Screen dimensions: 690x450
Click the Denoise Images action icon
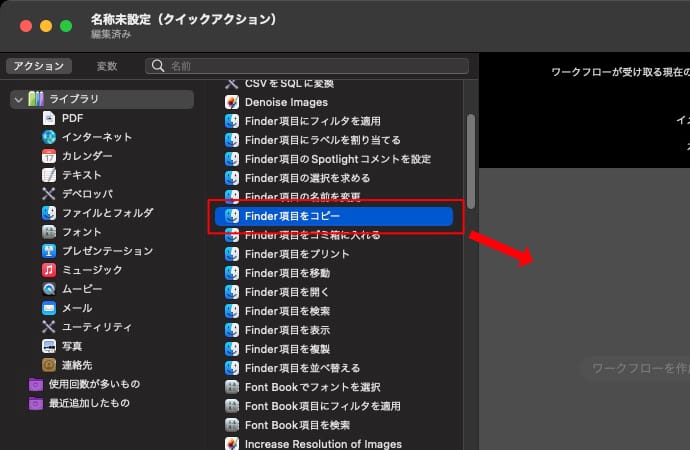pyautogui.click(x=232, y=102)
